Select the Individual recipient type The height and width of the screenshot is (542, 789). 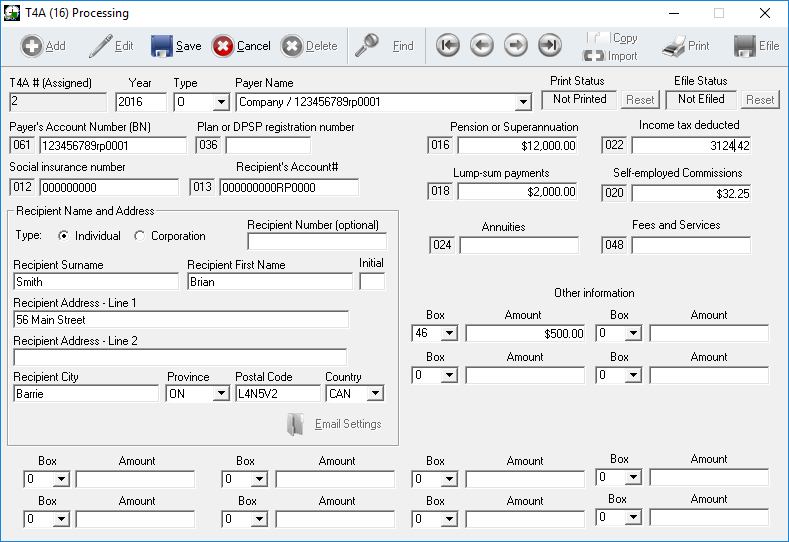point(64,236)
